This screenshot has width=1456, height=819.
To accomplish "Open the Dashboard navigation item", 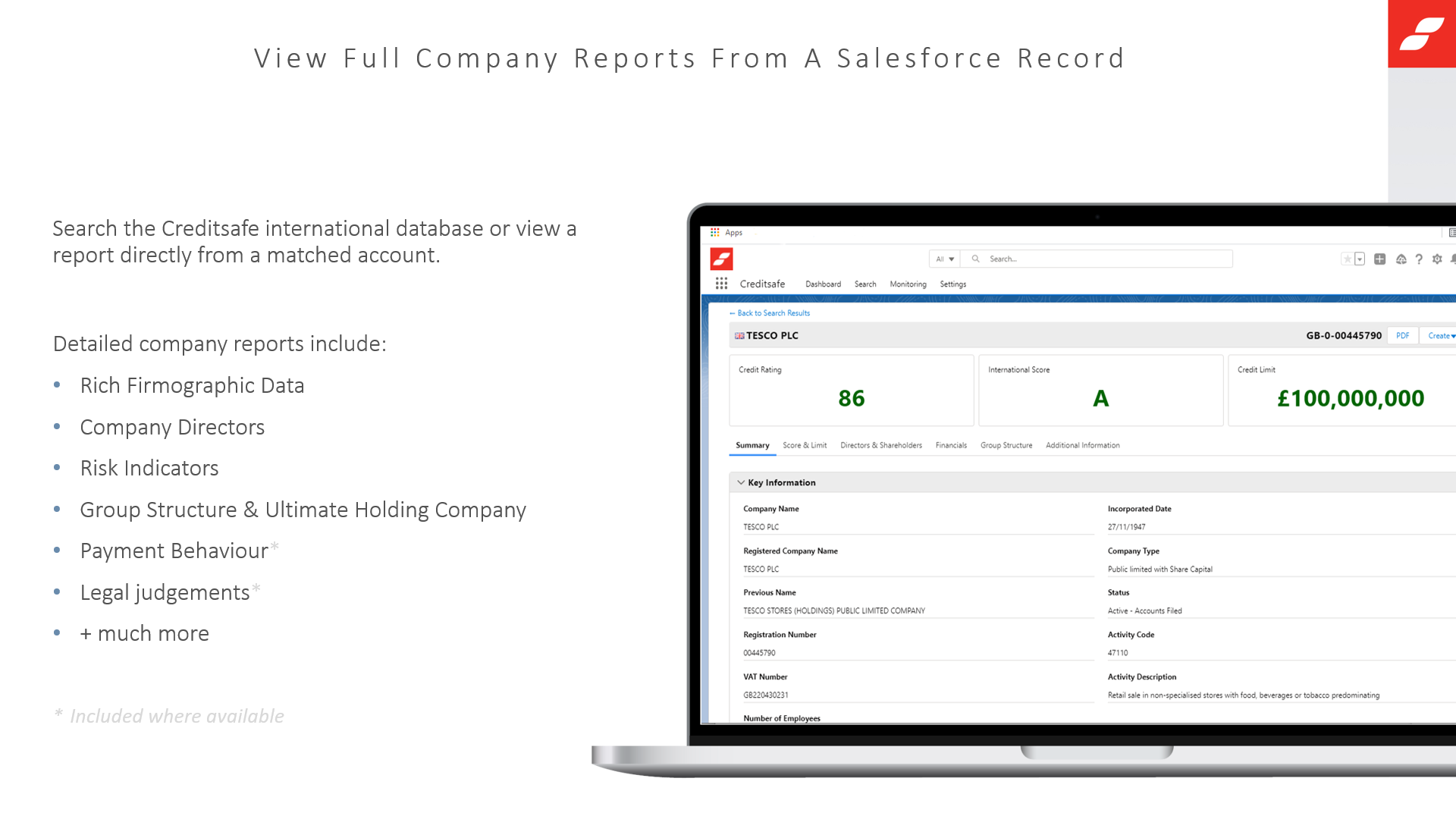I will (x=823, y=284).
